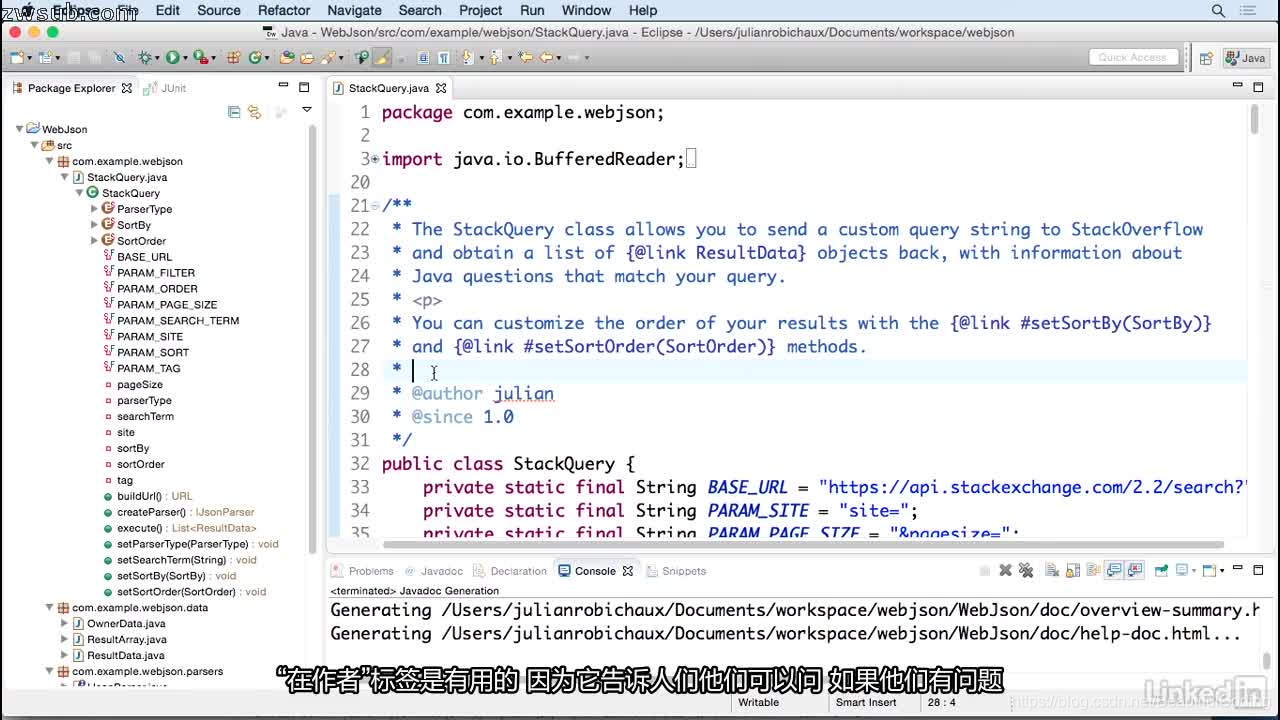The width and height of the screenshot is (1280, 720).
Task: Collapse the com.example.webjson.data package
Action: [49, 607]
